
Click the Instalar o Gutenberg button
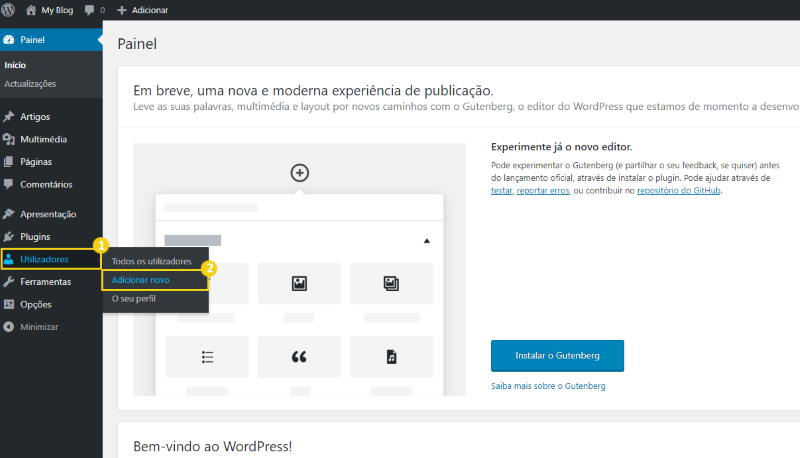[557, 356]
